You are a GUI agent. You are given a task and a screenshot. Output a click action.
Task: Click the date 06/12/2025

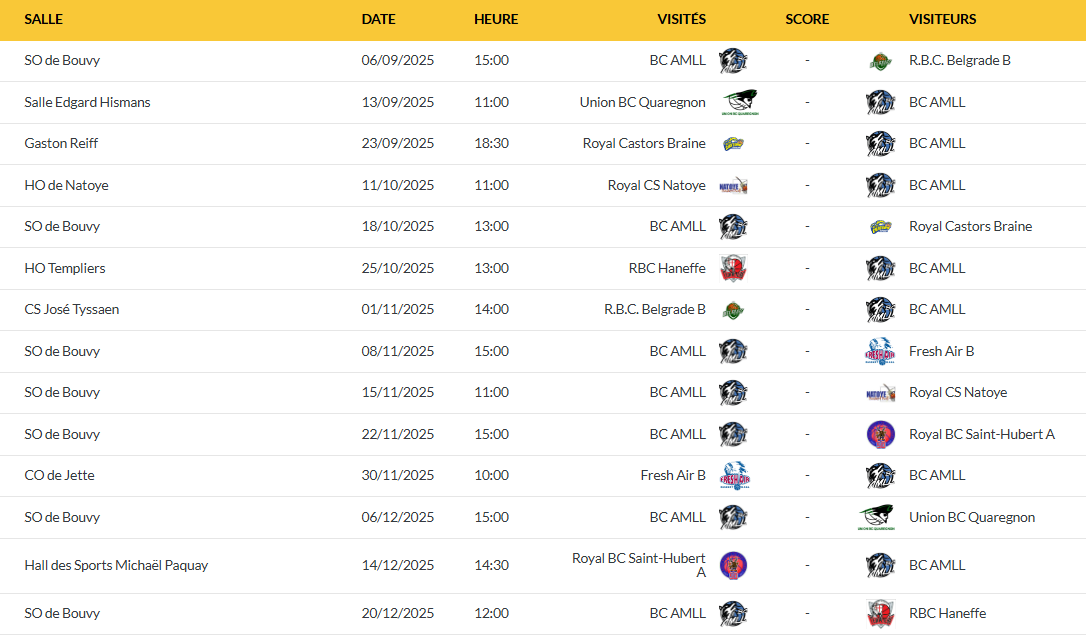(x=398, y=517)
